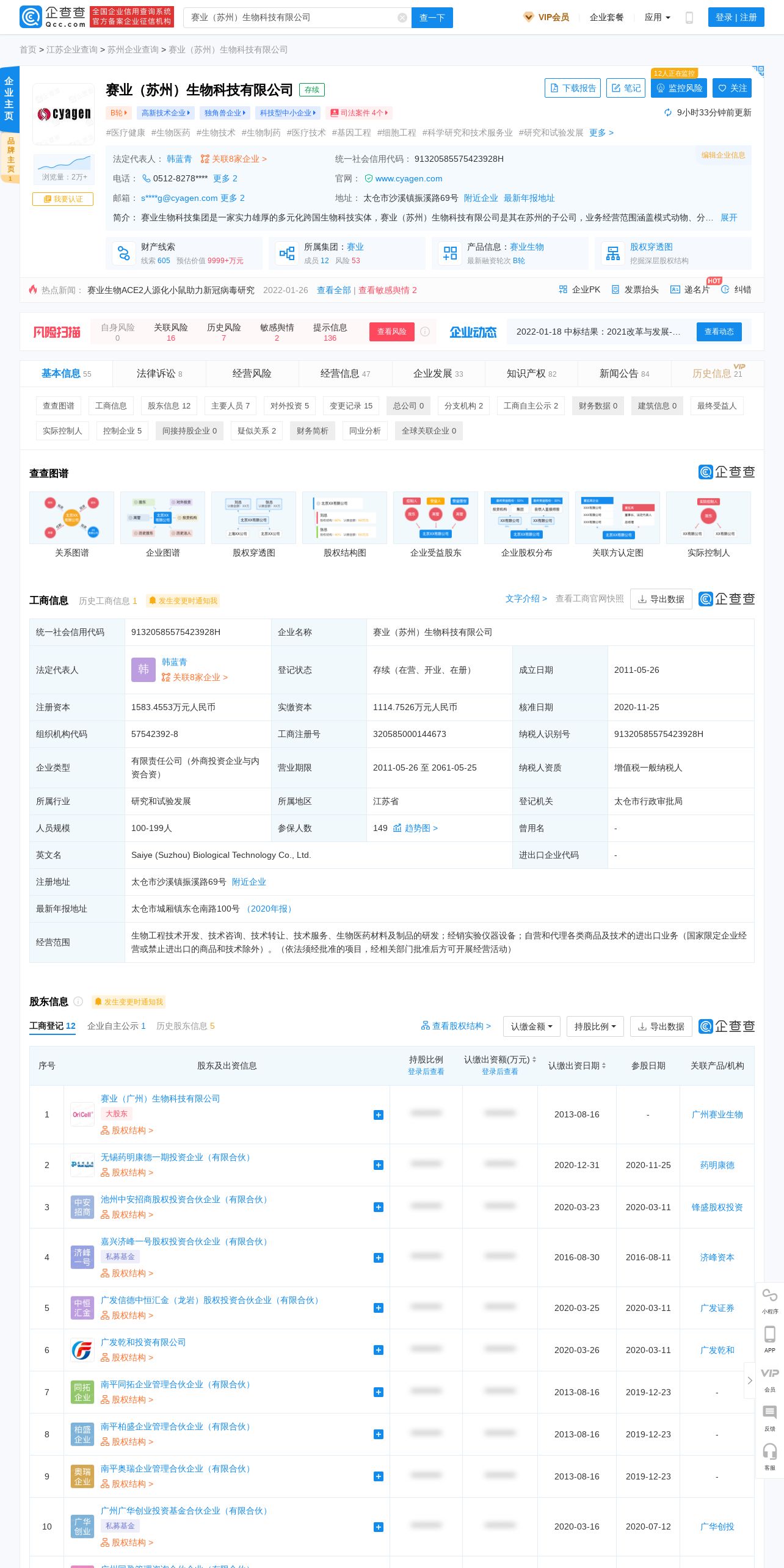Open the QR code icon at card corner
This screenshot has width=784, height=1568.
758,71
